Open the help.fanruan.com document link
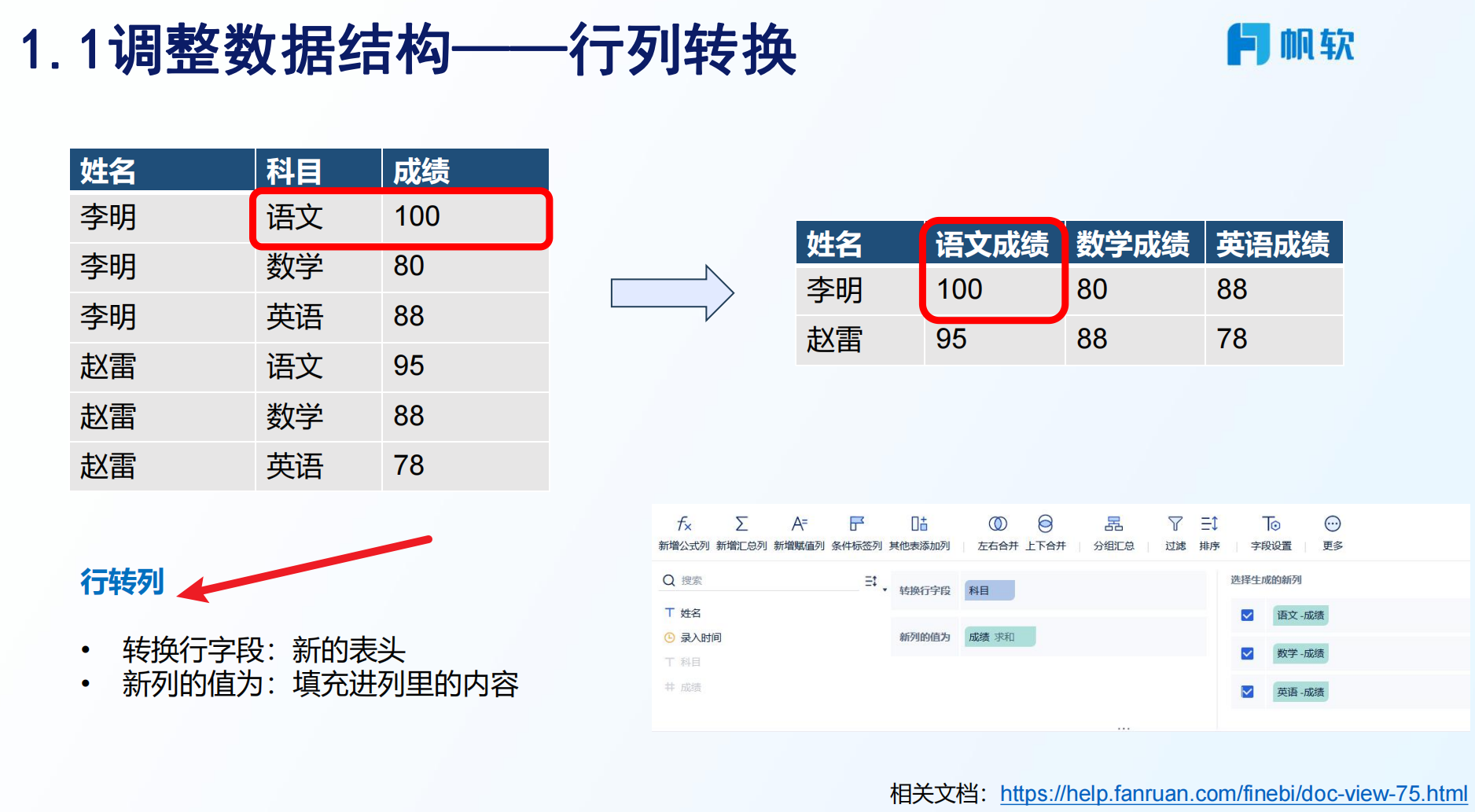 pyautogui.click(x=1234, y=794)
